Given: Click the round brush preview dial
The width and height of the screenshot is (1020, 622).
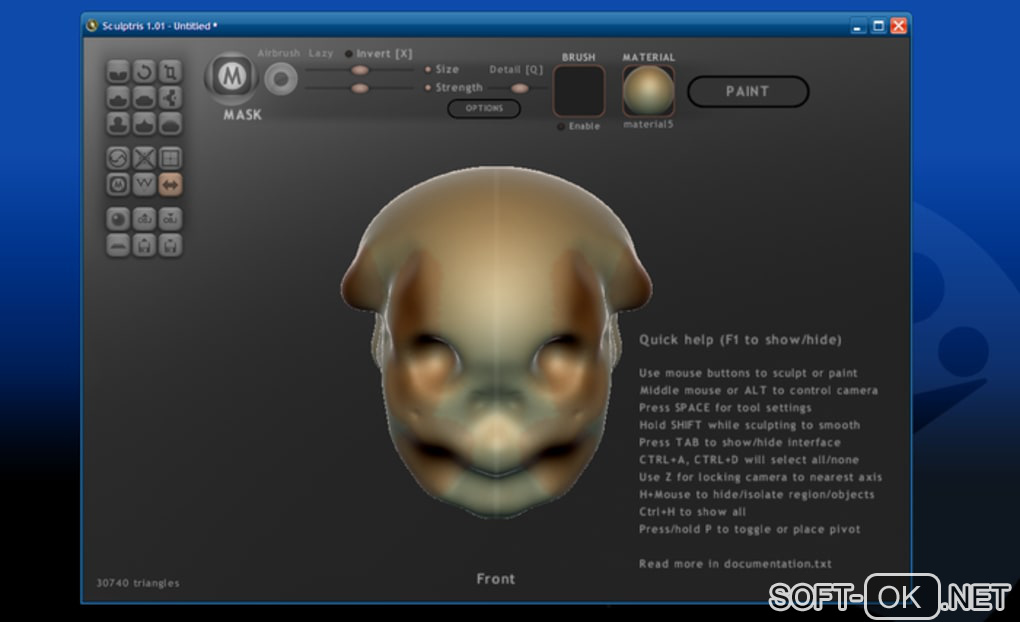Looking at the screenshot, I should tap(281, 79).
